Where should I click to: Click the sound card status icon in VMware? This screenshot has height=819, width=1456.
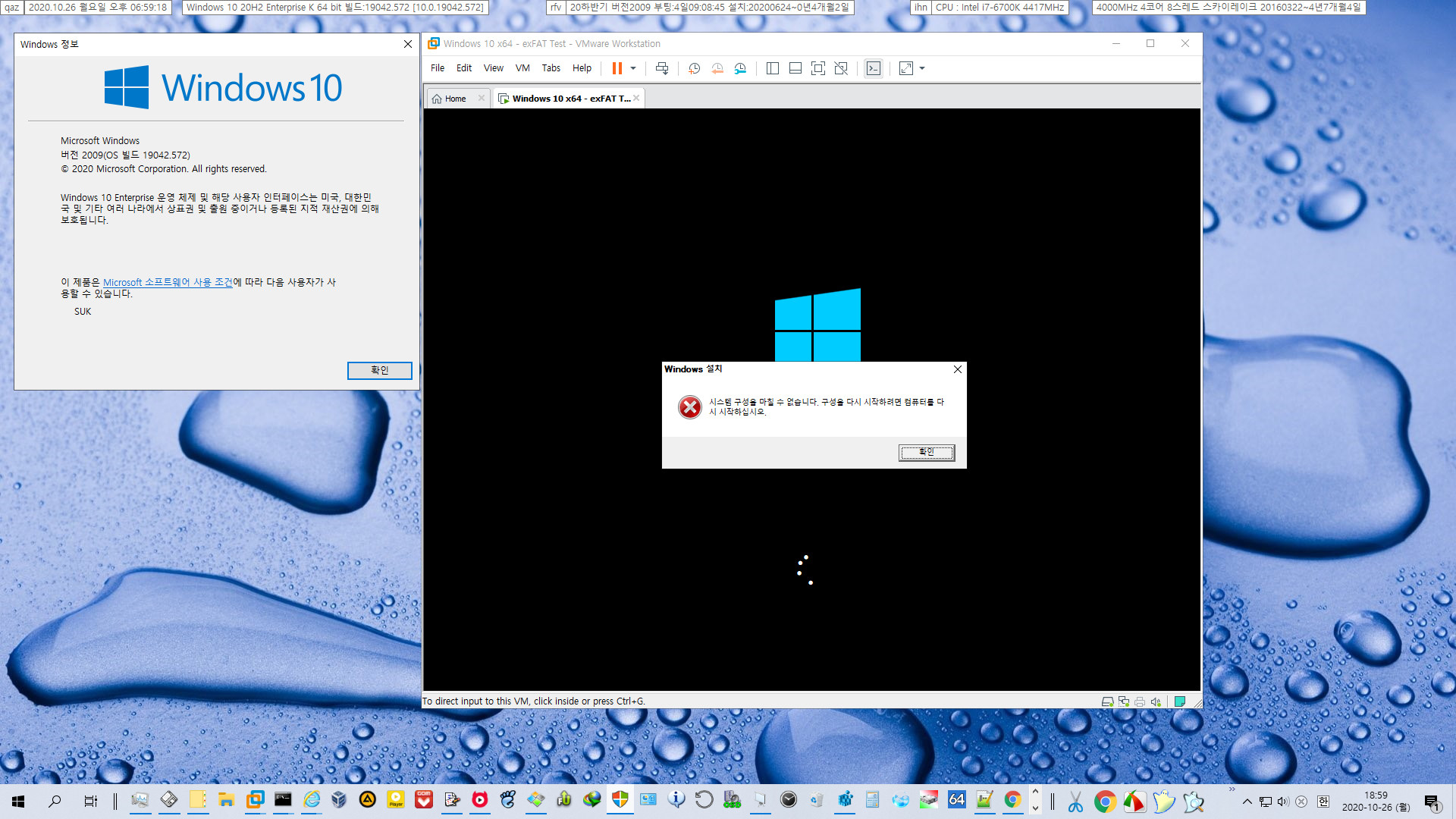coord(1156,701)
